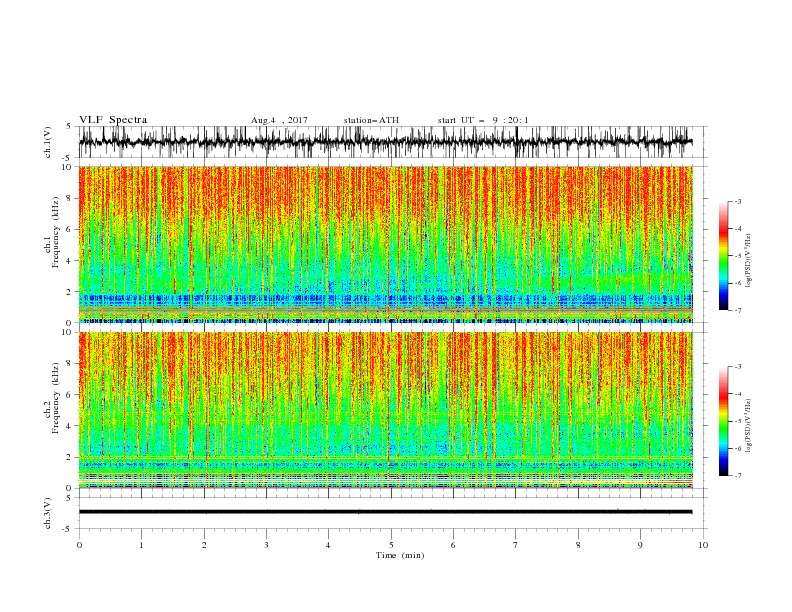Click the "2" kHz tick on ch.2 frequency axis
Viewport: 792px width, 612px height.
tap(69, 457)
